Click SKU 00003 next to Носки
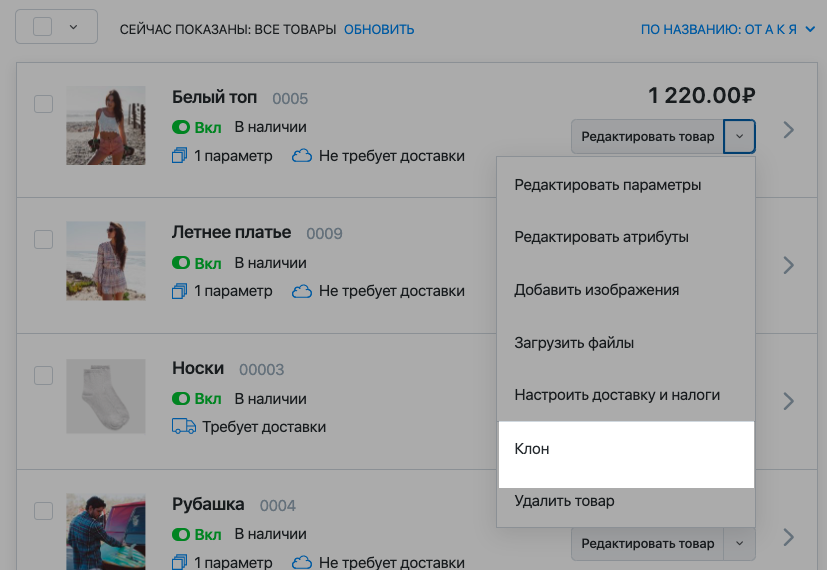This screenshot has width=827, height=570. point(262,370)
